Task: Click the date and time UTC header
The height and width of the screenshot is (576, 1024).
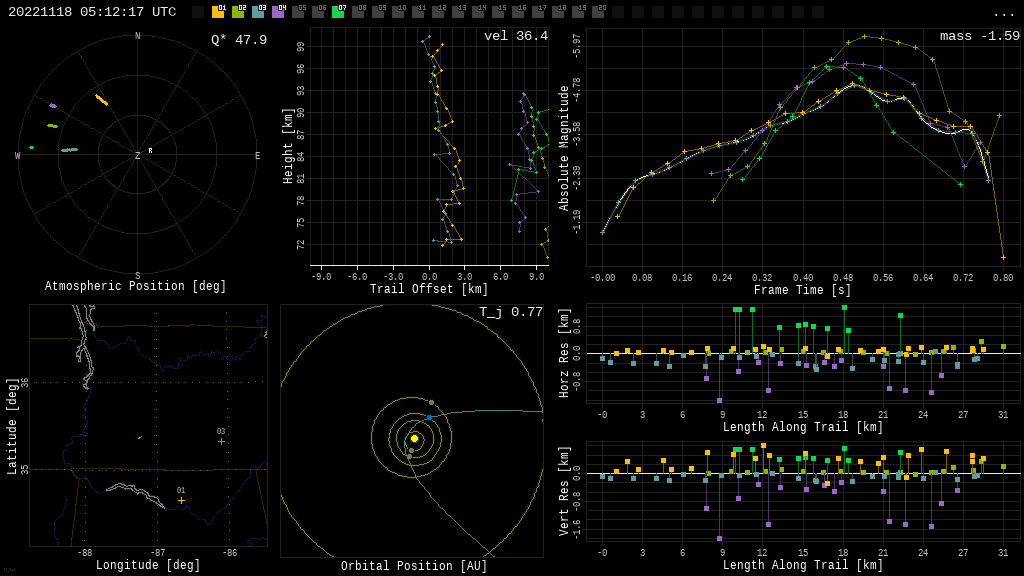Action: coord(92,12)
